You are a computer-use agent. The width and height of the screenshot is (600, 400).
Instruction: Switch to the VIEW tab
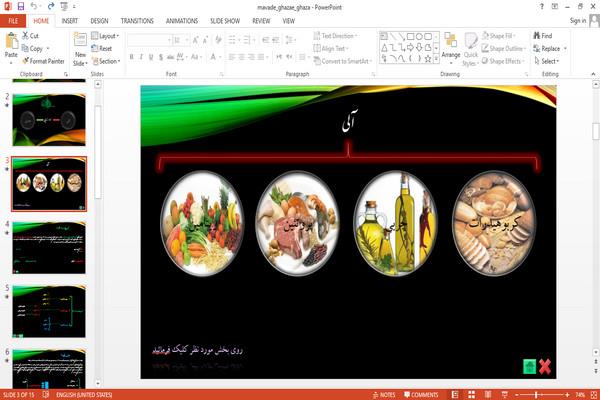tap(289, 21)
